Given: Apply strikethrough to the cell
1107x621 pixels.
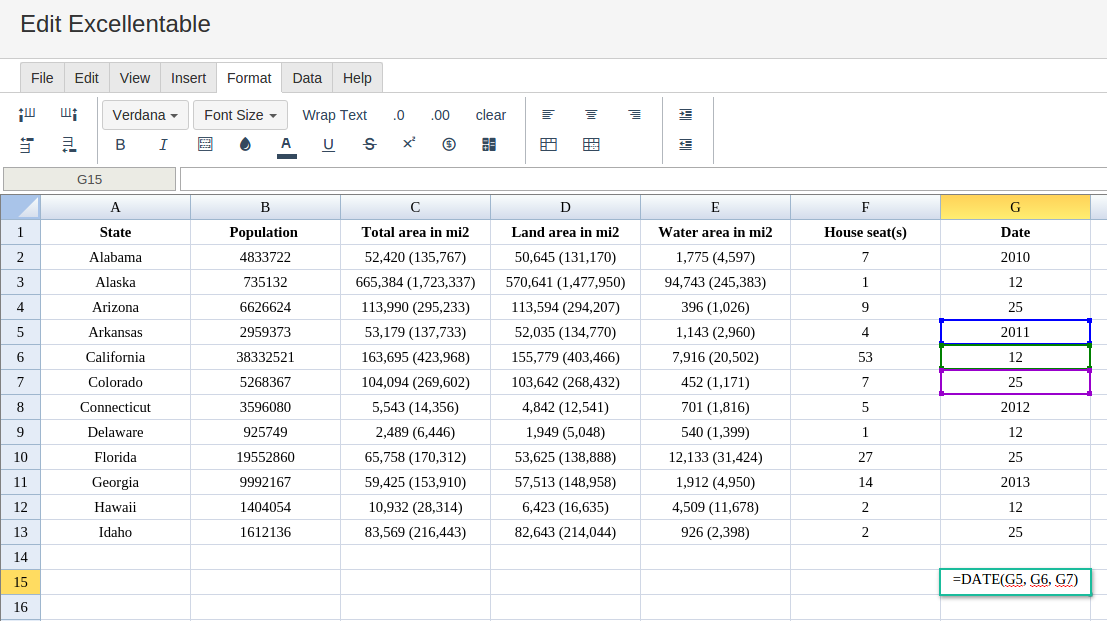Looking at the screenshot, I should click(x=369, y=144).
